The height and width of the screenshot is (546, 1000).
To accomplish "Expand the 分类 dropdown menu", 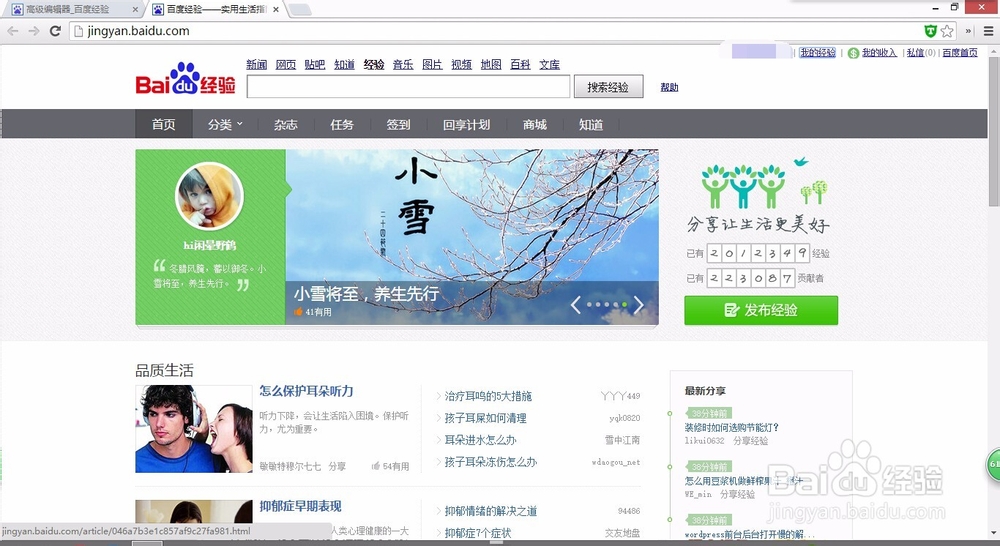I will [x=225, y=124].
